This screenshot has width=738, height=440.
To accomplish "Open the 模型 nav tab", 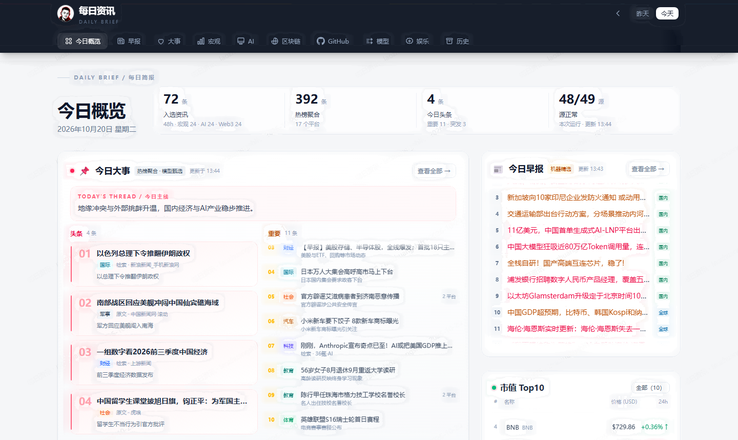I will (377, 41).
